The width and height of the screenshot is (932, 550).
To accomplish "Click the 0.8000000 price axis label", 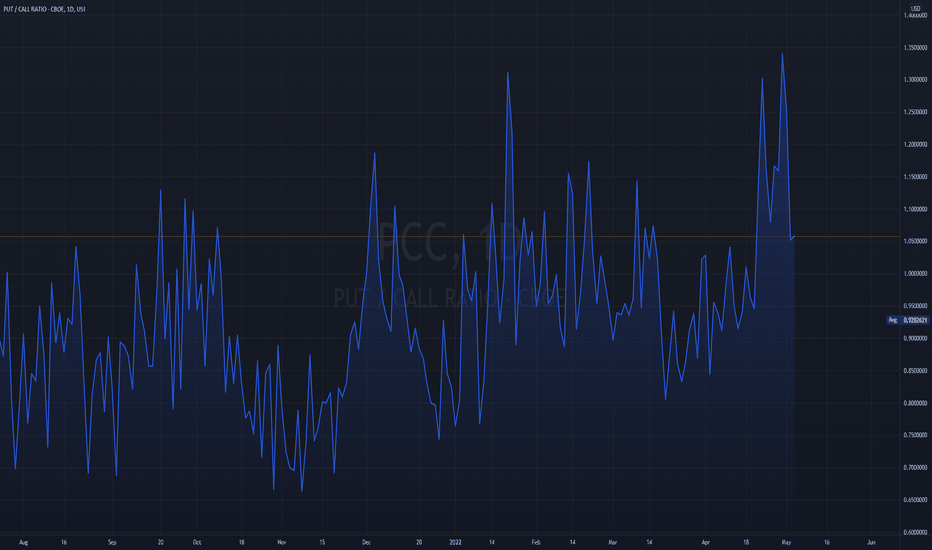I will click(915, 403).
